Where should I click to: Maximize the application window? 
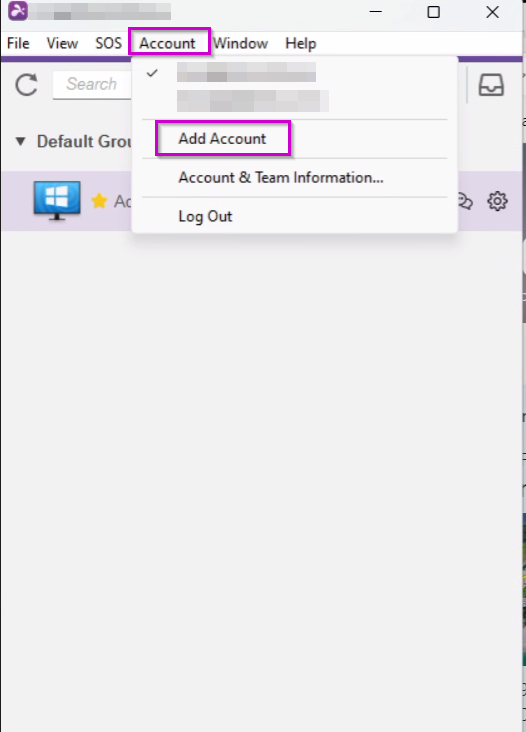coord(434,12)
